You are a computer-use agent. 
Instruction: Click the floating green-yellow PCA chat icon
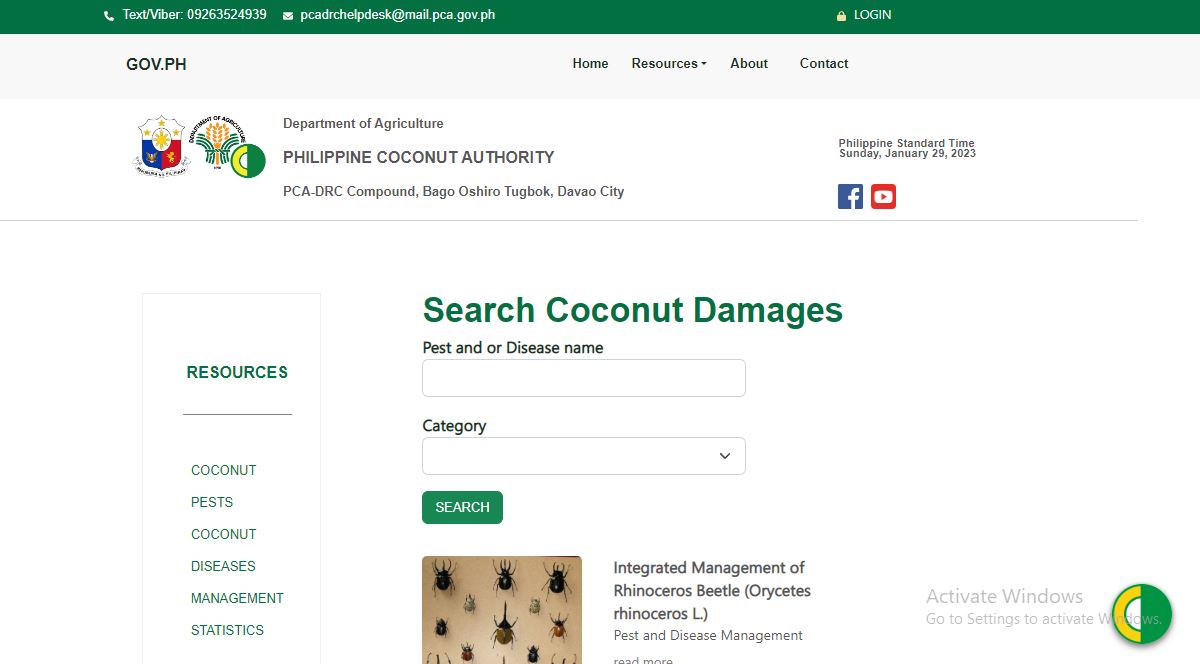pyautogui.click(x=1142, y=614)
